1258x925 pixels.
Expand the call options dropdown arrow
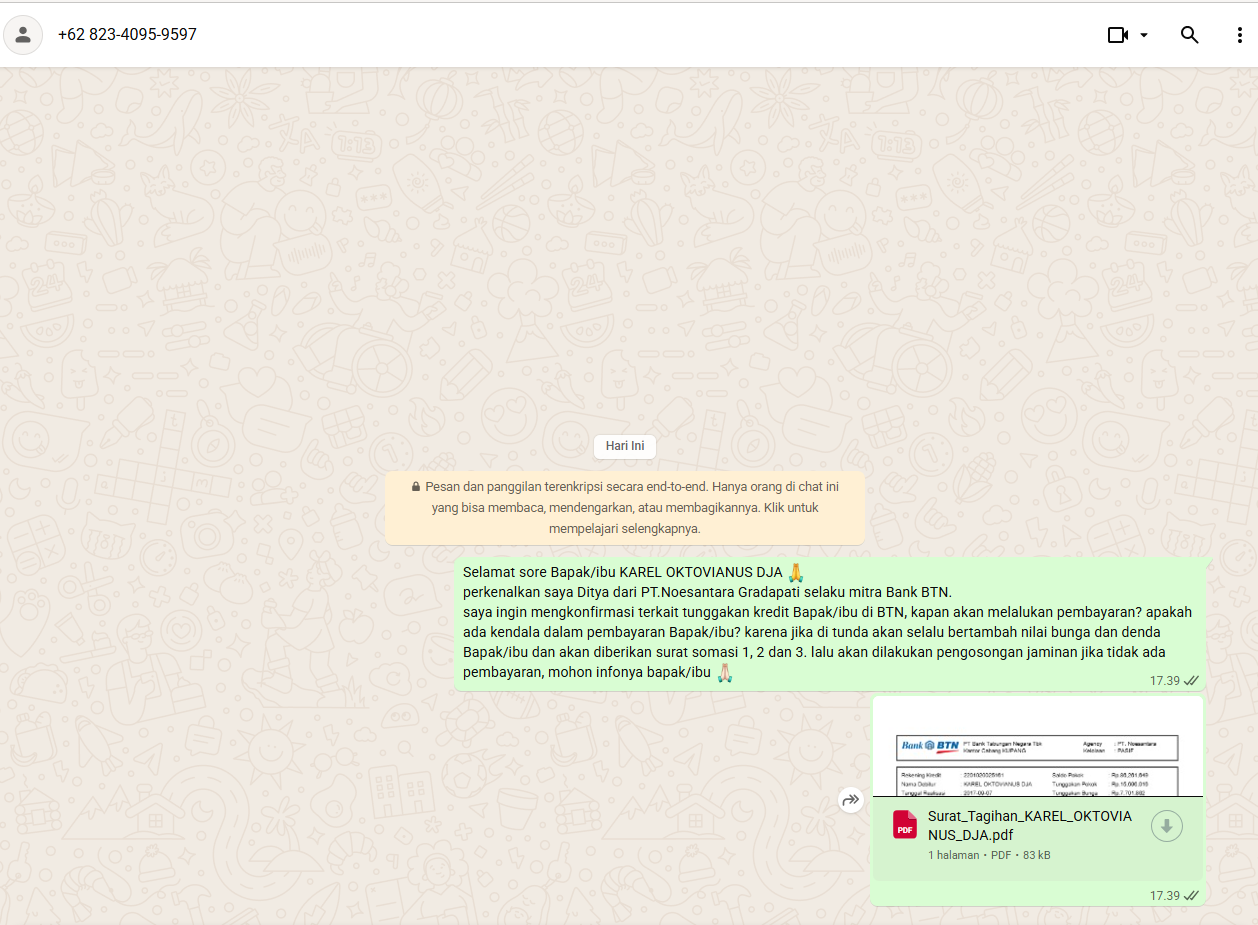click(x=1144, y=35)
